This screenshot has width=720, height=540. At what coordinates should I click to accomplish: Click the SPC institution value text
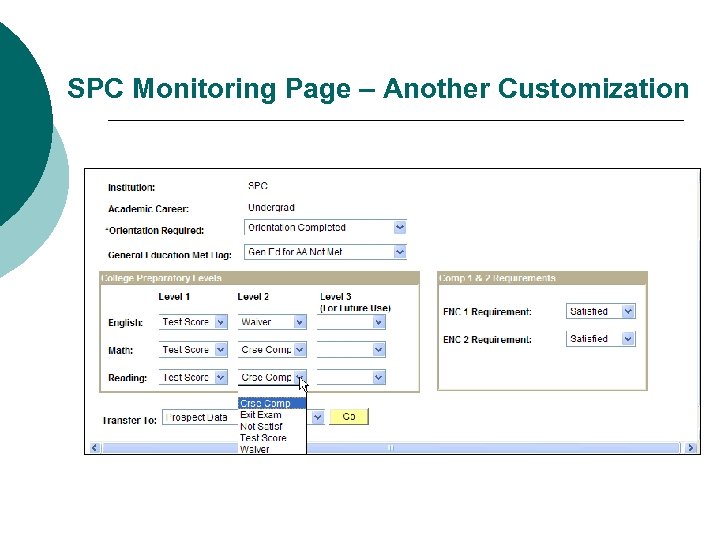click(x=258, y=186)
